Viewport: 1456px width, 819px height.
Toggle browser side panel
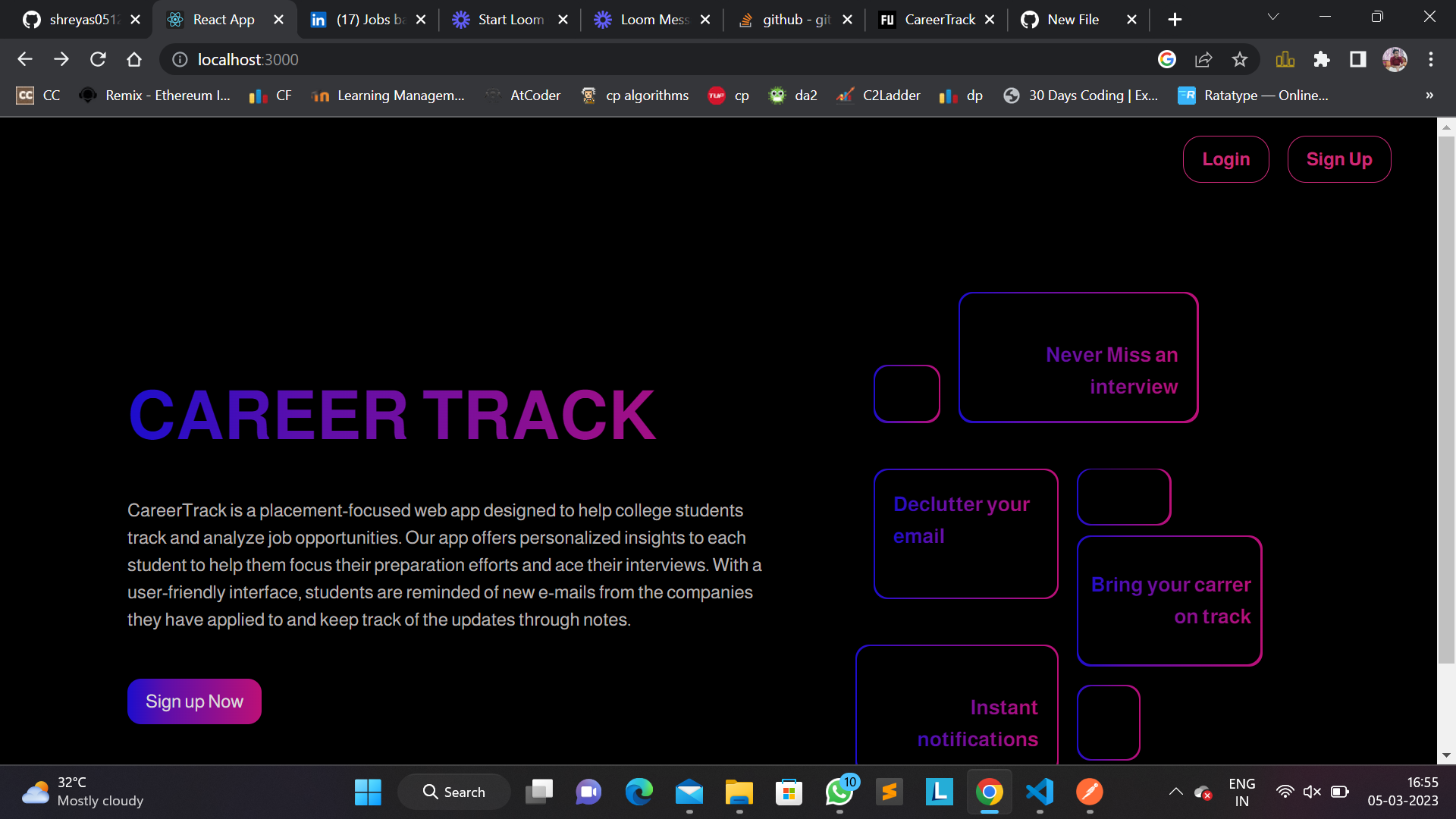[1357, 59]
